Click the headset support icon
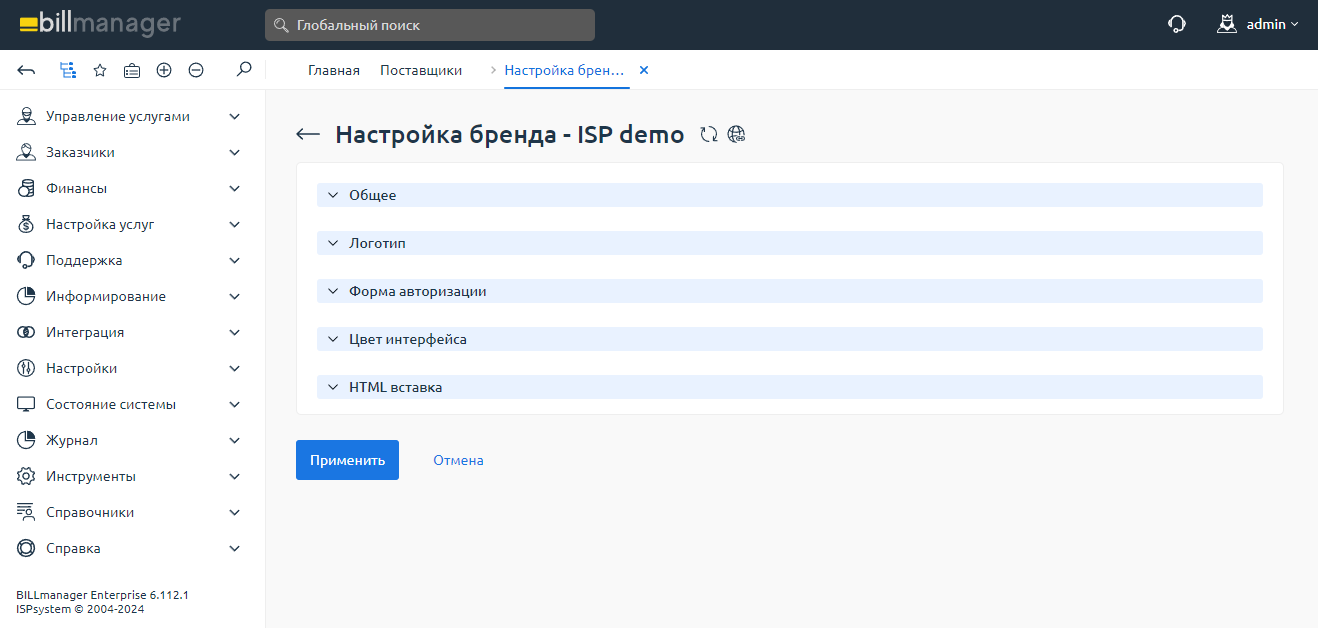This screenshot has width=1318, height=628. (1177, 24)
